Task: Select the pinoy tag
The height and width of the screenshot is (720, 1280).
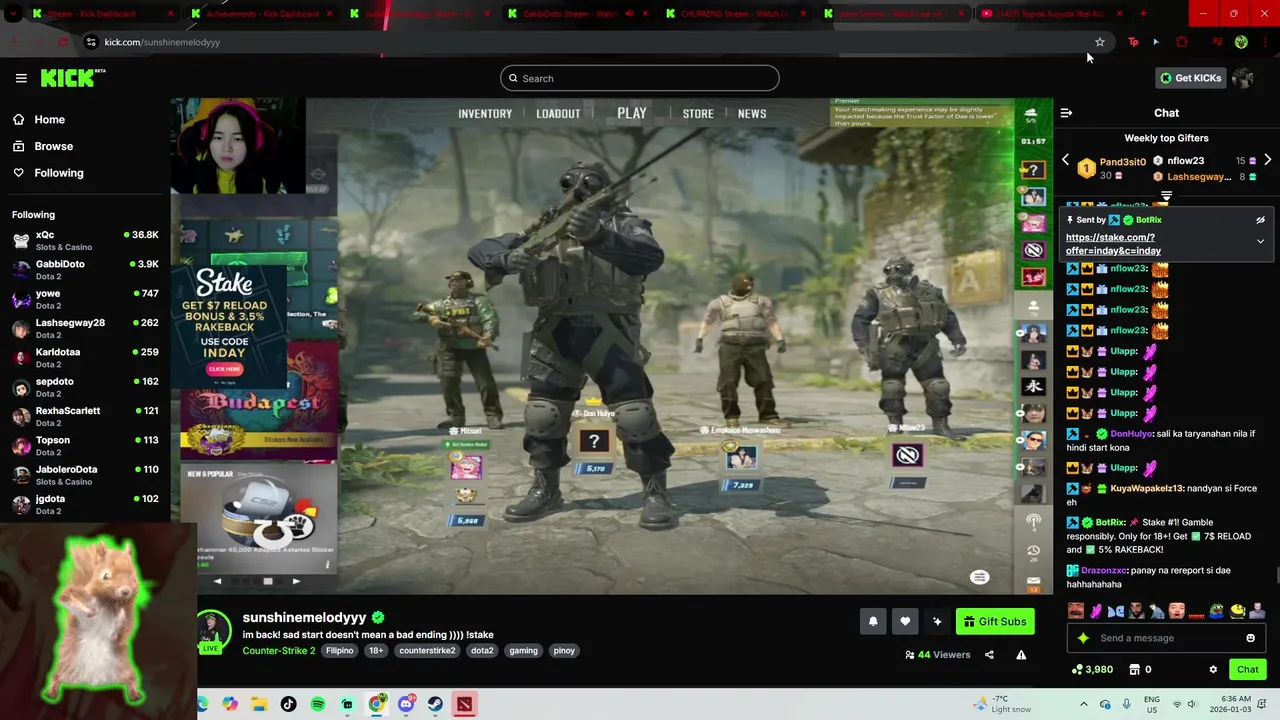Action: coord(564,651)
